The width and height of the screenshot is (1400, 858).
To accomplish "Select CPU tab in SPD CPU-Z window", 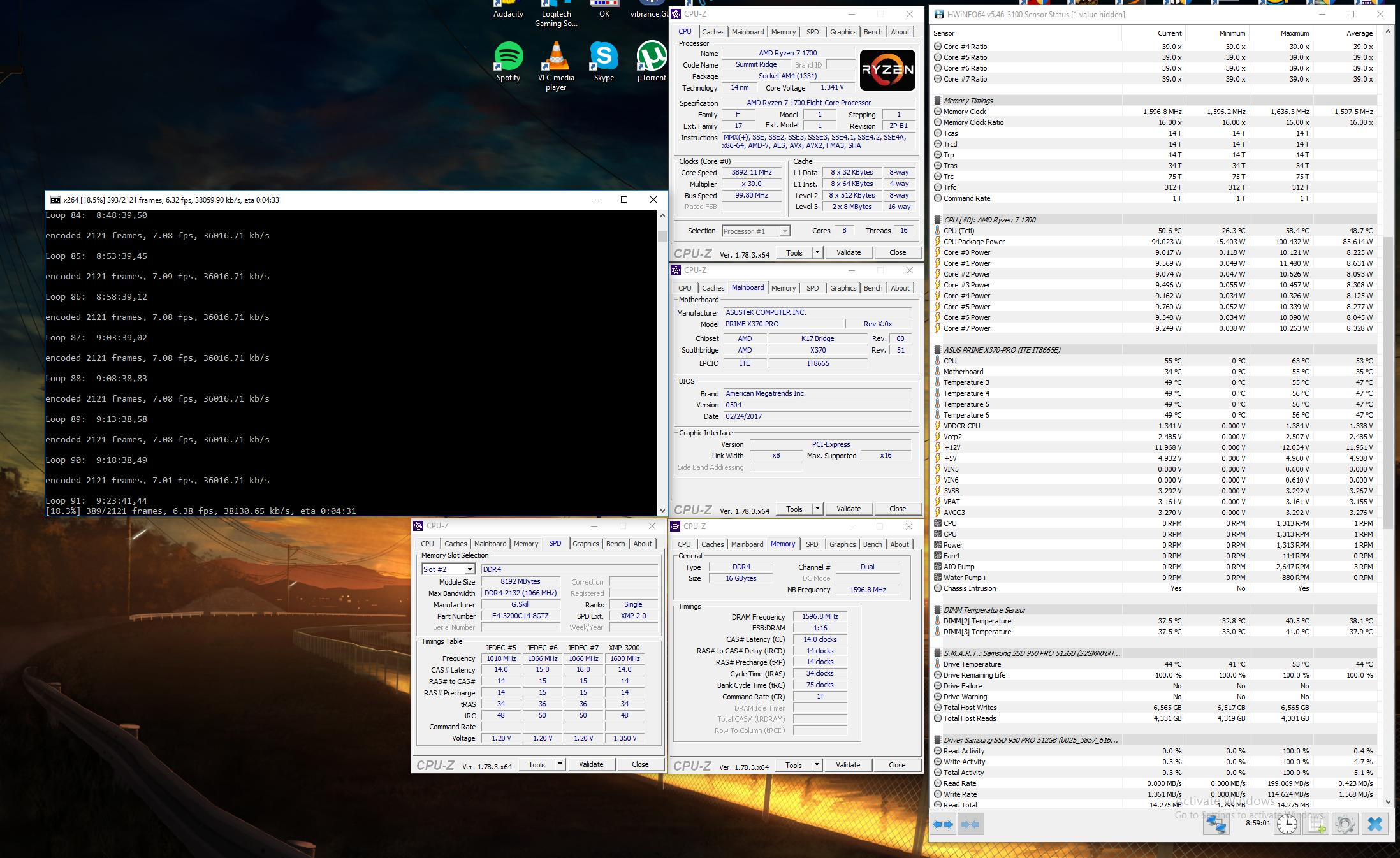I will tap(427, 544).
